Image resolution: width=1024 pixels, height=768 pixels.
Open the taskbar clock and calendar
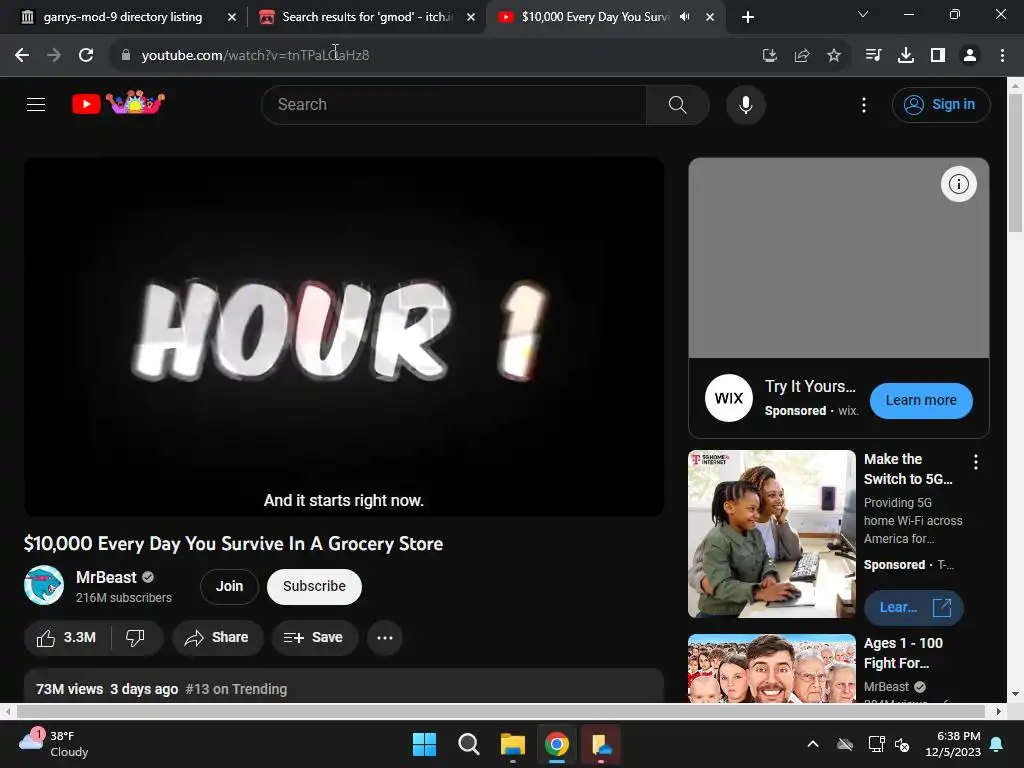[953, 744]
